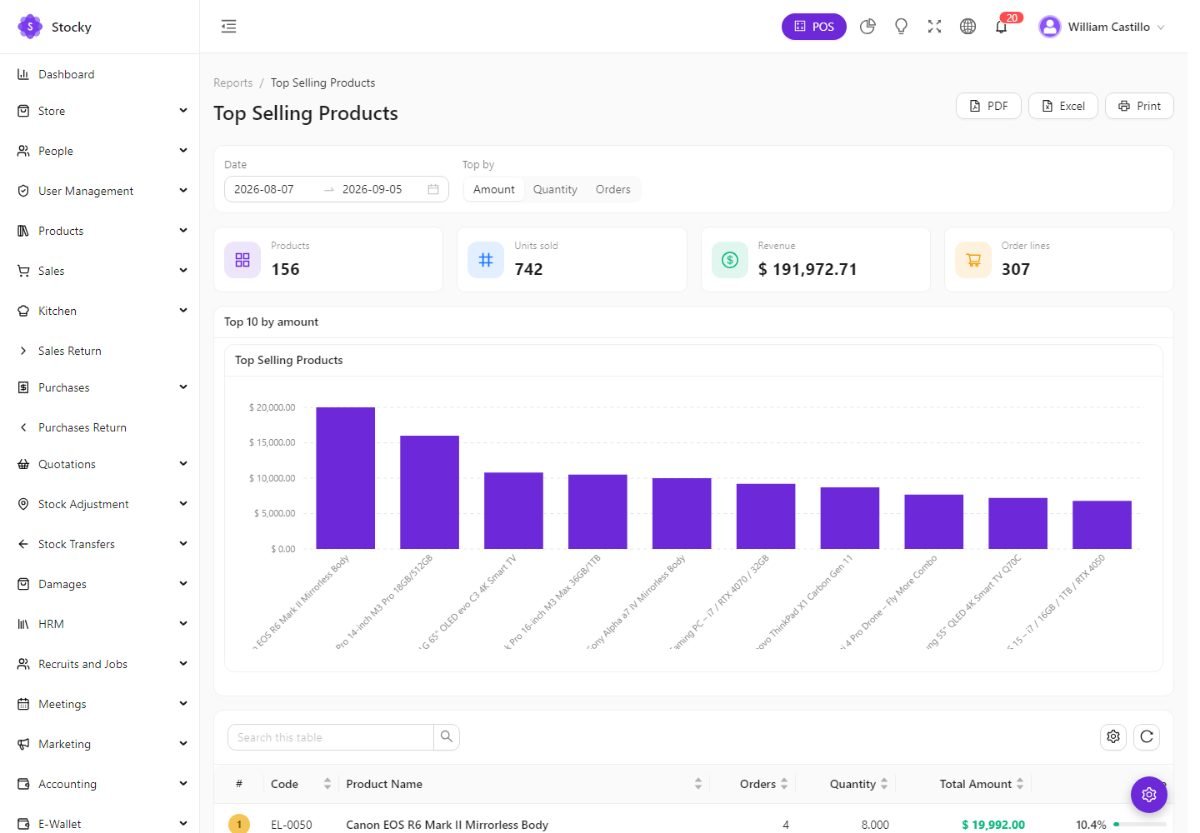Sort by the Code column header
This screenshot has width=1200, height=833.
point(300,784)
